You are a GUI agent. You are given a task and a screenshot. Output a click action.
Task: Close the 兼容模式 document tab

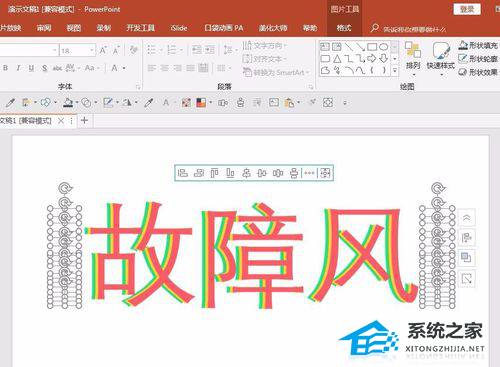[61, 121]
